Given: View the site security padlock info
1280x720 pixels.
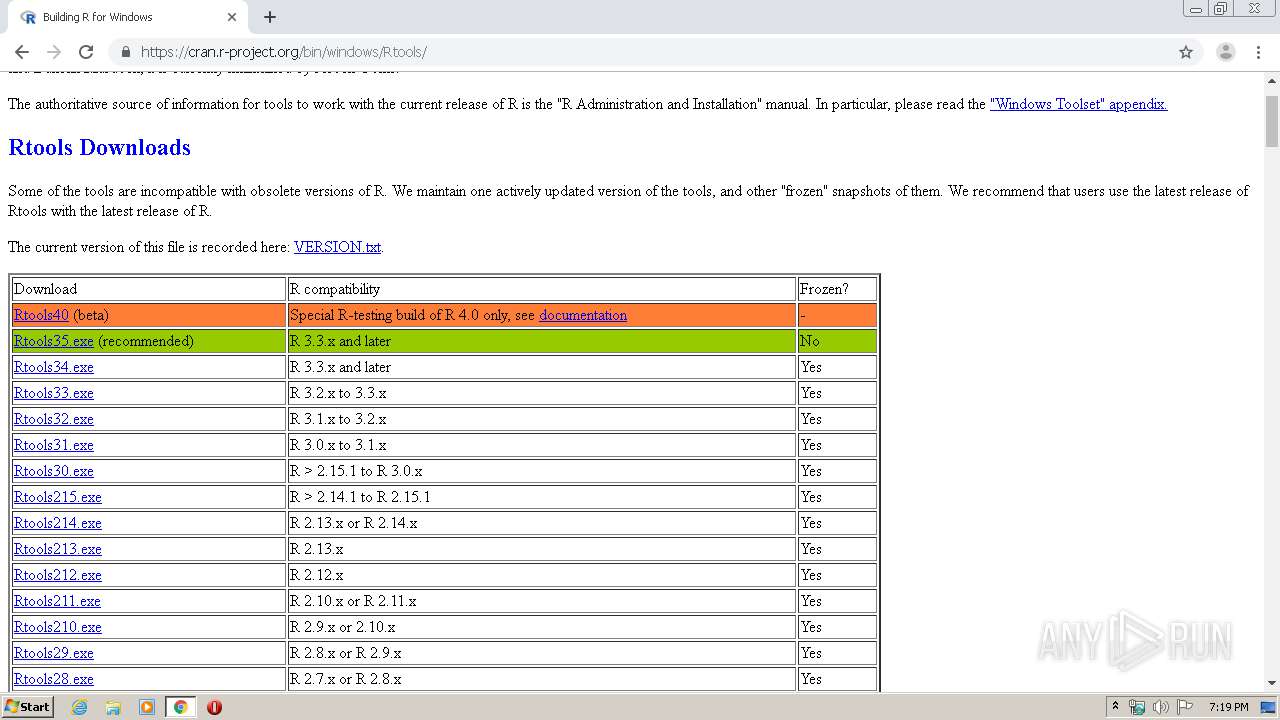Looking at the screenshot, I should coord(125,52).
